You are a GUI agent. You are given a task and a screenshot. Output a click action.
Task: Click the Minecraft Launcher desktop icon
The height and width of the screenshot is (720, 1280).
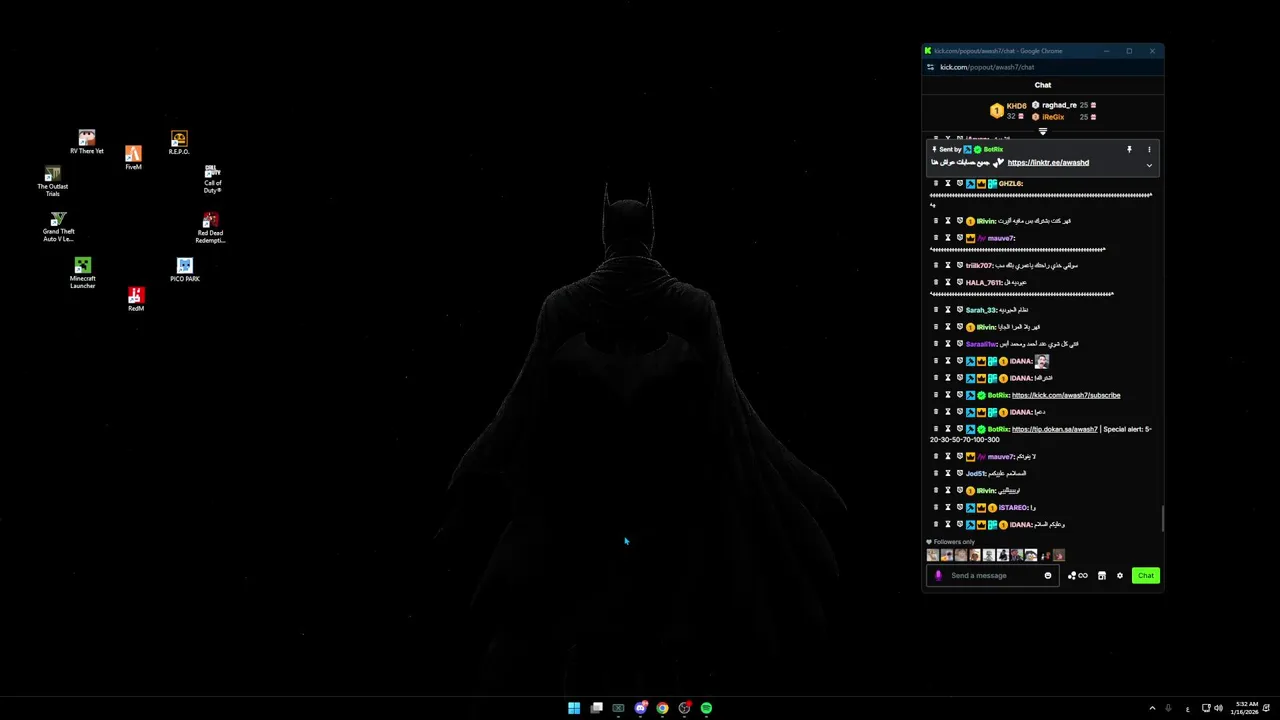pos(83,273)
